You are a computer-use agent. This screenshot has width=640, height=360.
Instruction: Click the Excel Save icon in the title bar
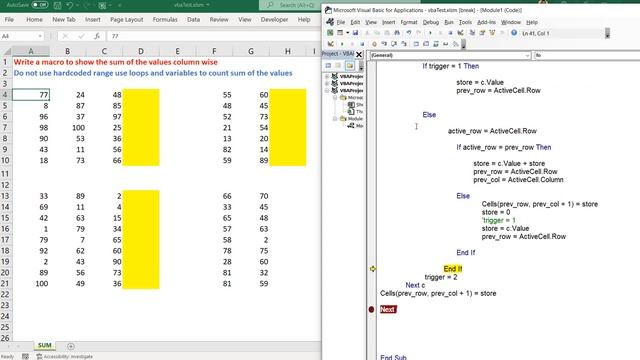point(58,5)
